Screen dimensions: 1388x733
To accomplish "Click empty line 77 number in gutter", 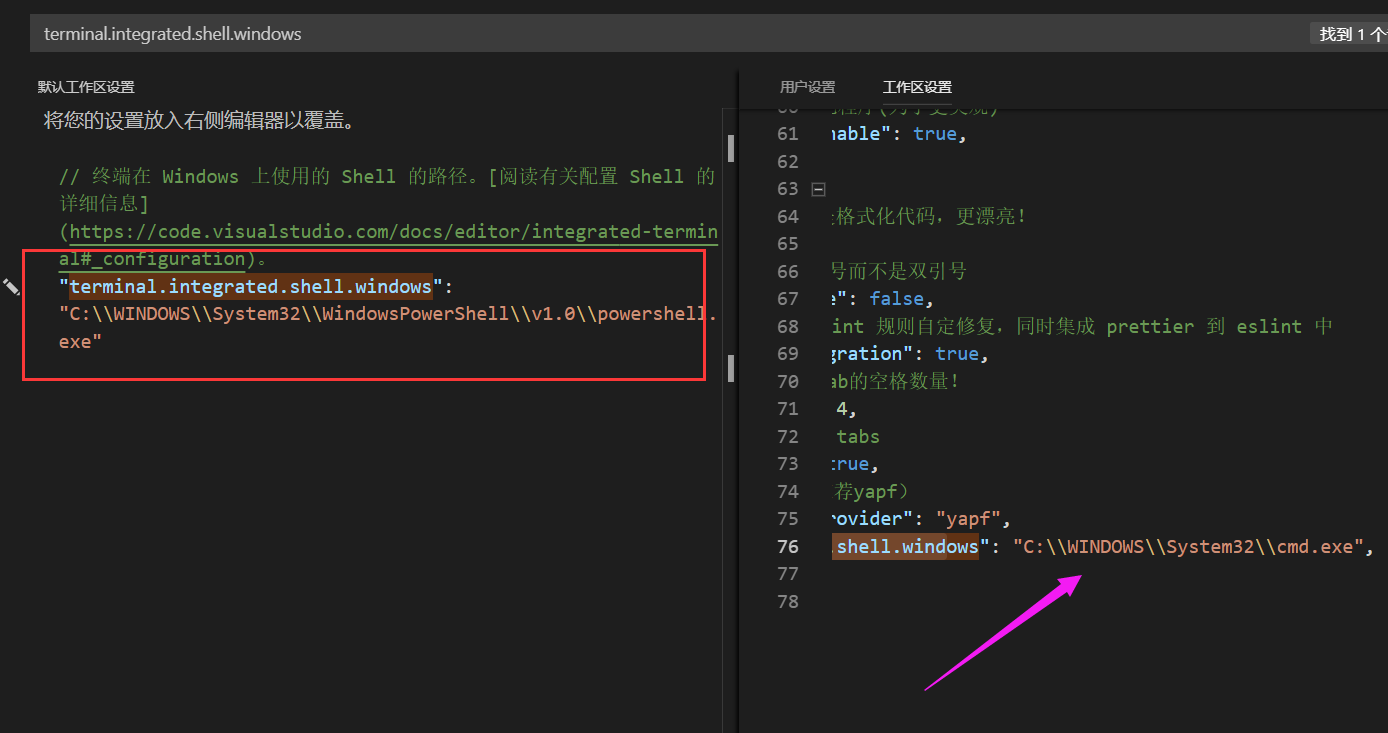I will tap(787, 573).
